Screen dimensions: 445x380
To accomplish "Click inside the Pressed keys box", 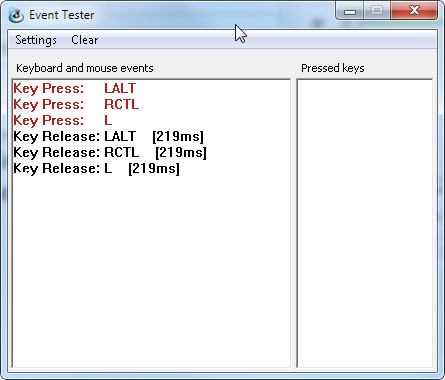I will click(x=365, y=223).
